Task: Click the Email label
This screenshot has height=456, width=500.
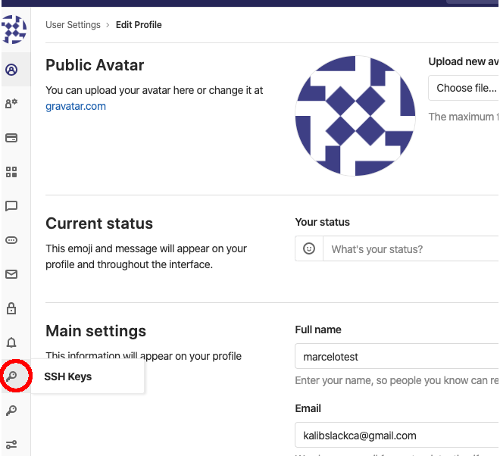Action: pyautogui.click(x=308, y=408)
